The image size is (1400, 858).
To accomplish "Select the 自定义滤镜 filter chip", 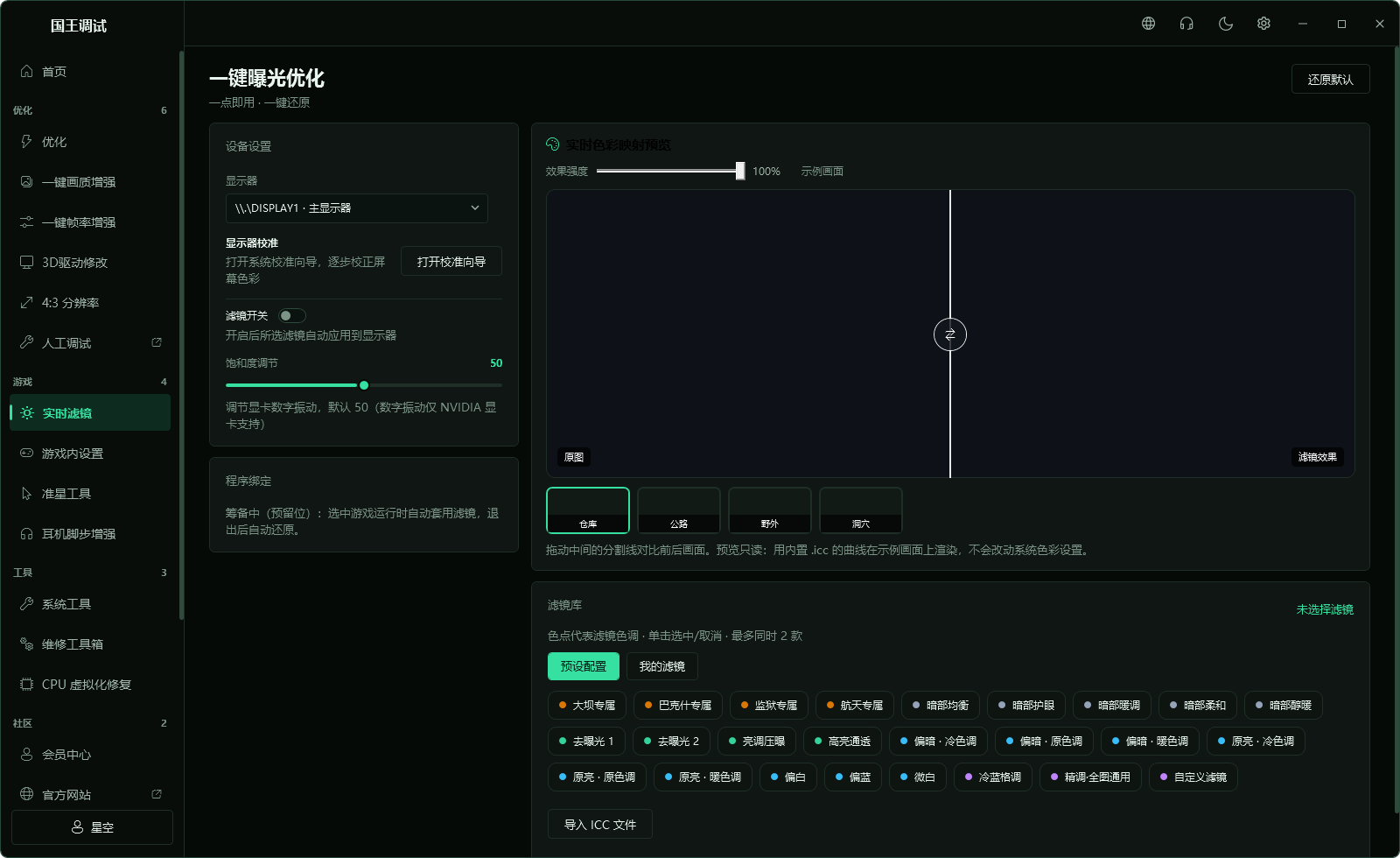I will click(1193, 777).
